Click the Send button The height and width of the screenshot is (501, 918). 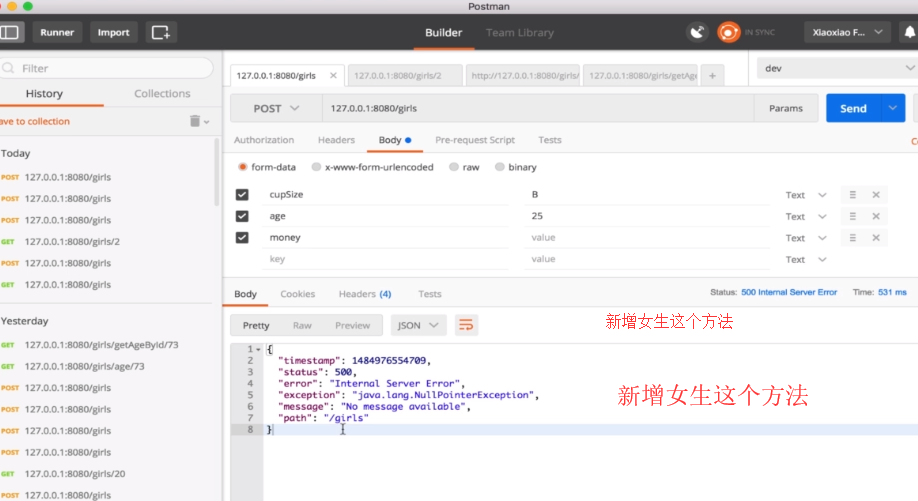(853, 108)
